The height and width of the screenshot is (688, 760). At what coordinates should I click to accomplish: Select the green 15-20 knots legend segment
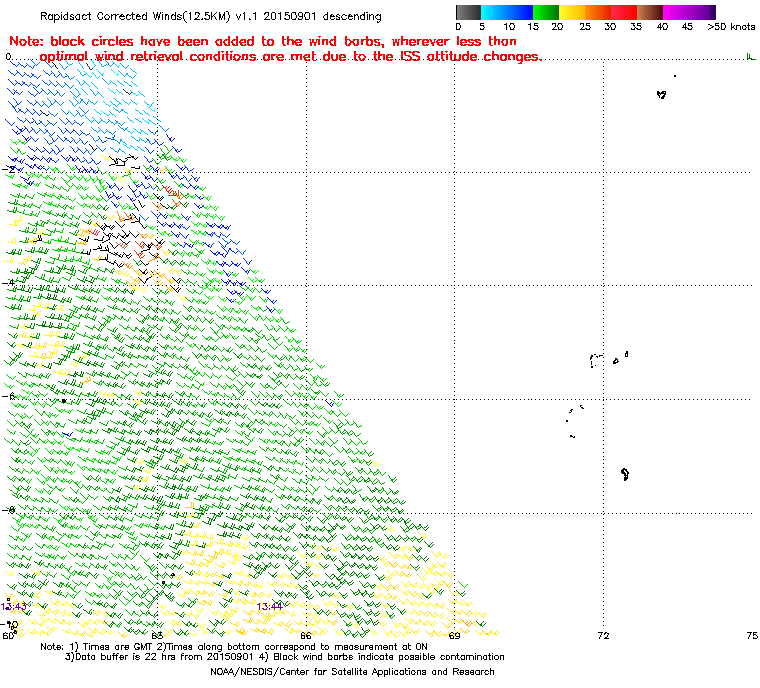pyautogui.click(x=546, y=12)
